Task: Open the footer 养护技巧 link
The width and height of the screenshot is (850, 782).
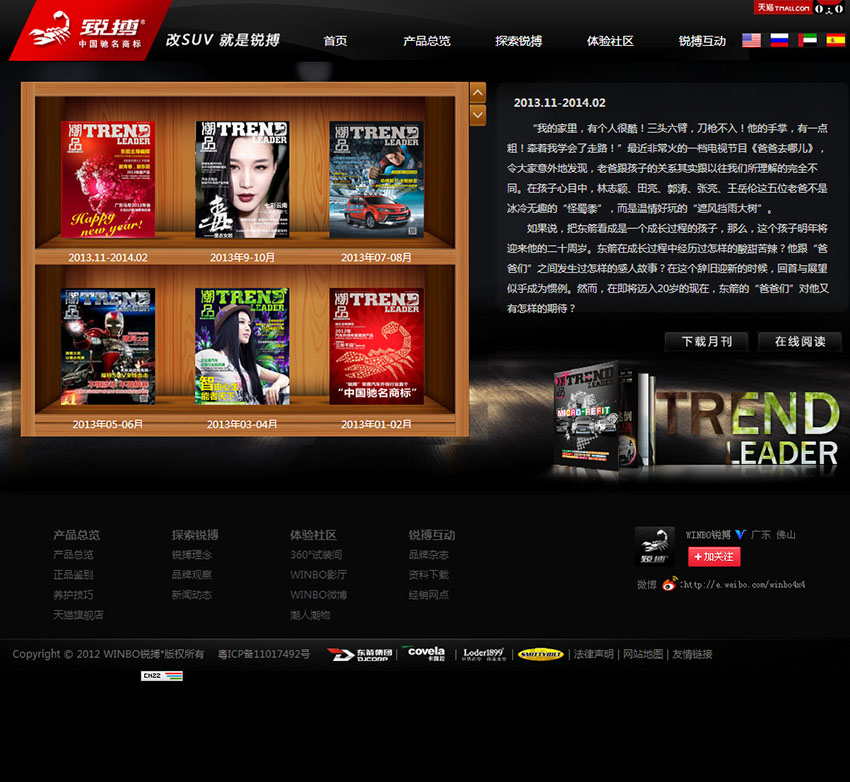Action: (73, 594)
